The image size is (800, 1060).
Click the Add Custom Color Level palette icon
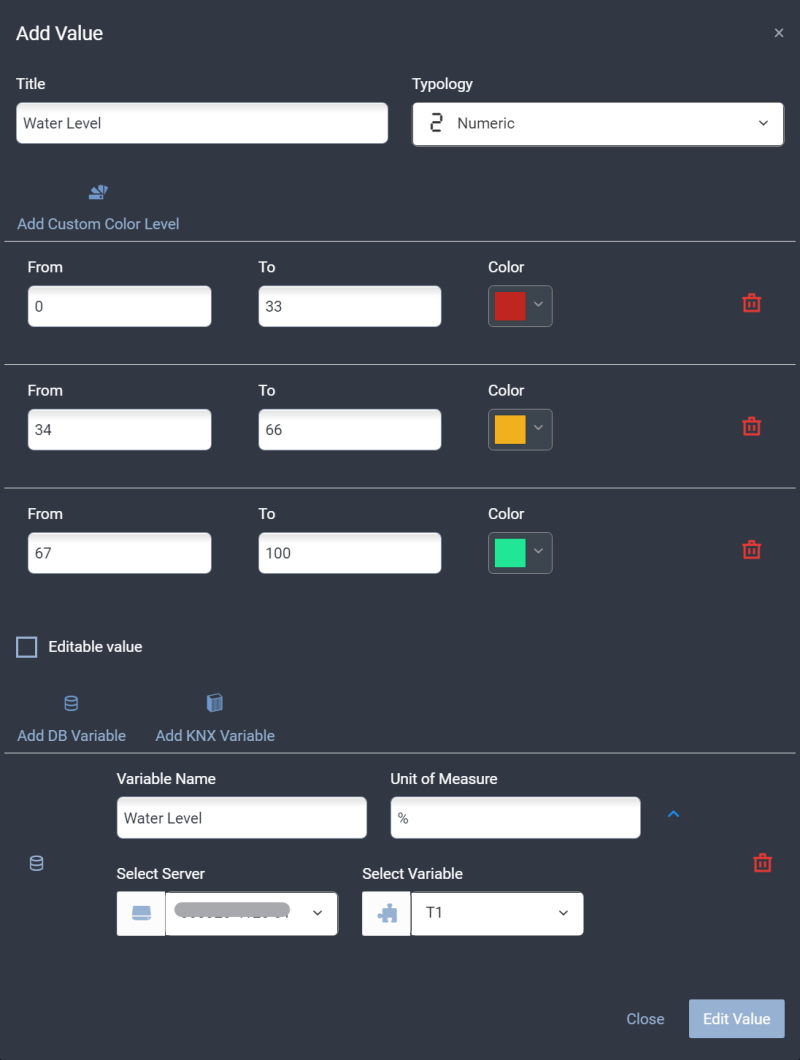tap(98, 193)
